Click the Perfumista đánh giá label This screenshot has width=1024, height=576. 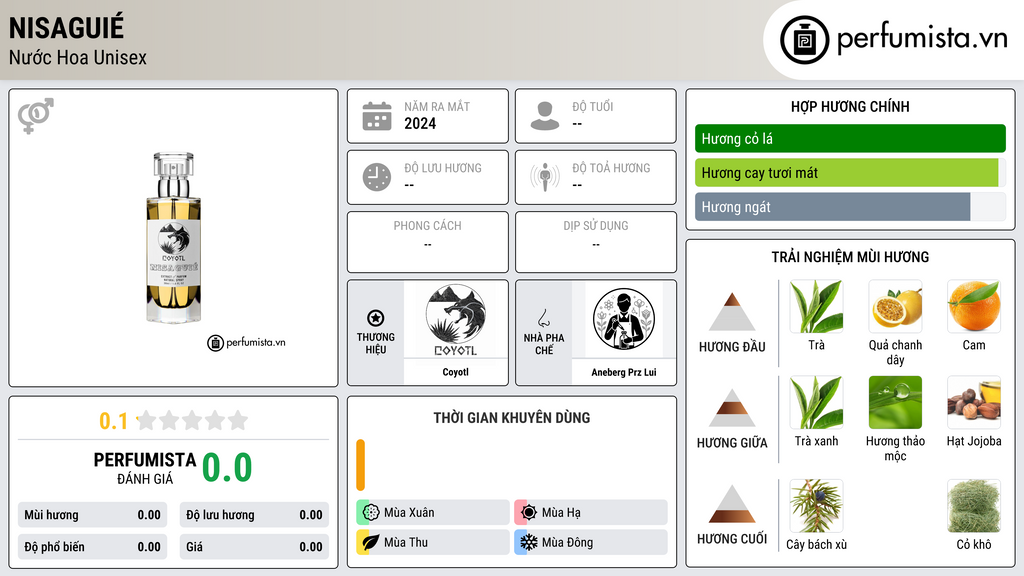point(145,468)
